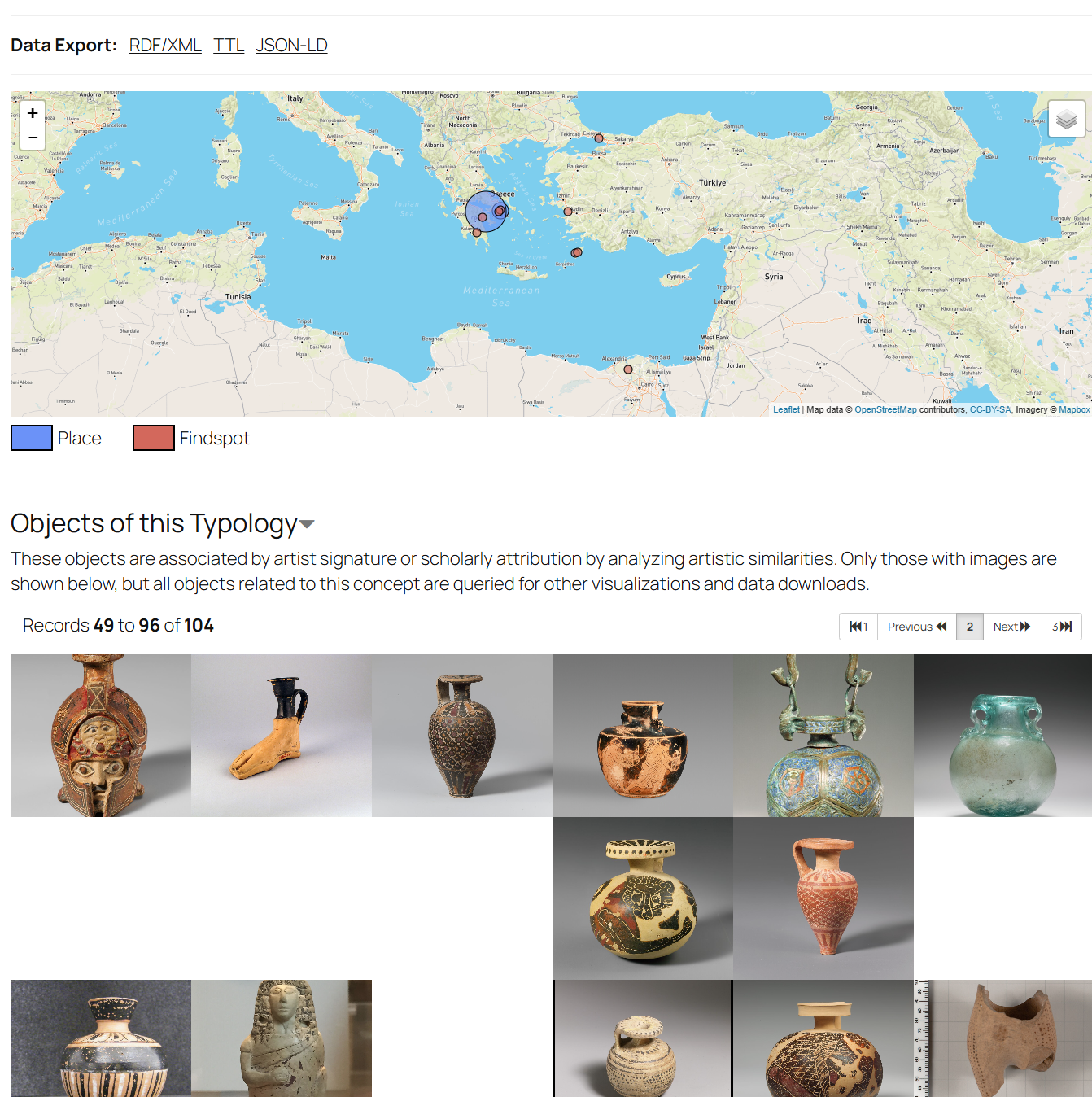Viewport: 1092px width, 1097px height.
Task: Click the blue Place legend swatch
Action: click(x=32, y=438)
